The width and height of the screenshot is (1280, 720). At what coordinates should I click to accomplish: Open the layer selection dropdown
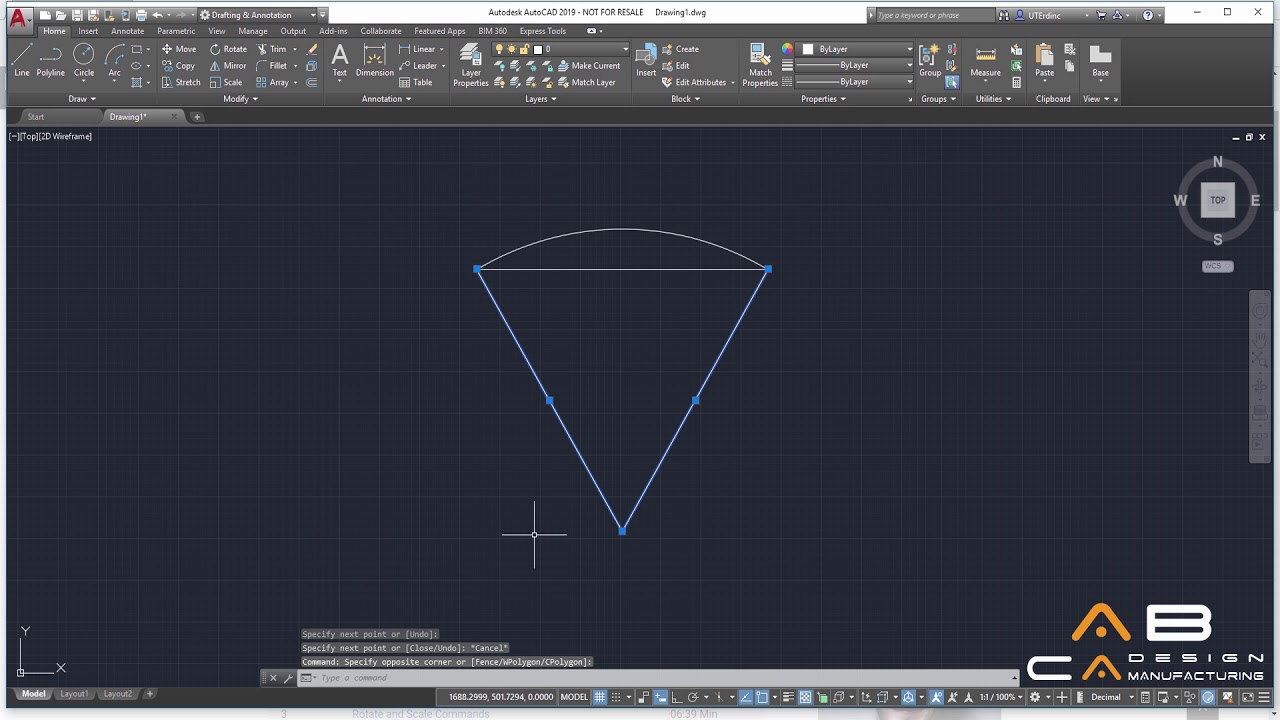[562, 49]
